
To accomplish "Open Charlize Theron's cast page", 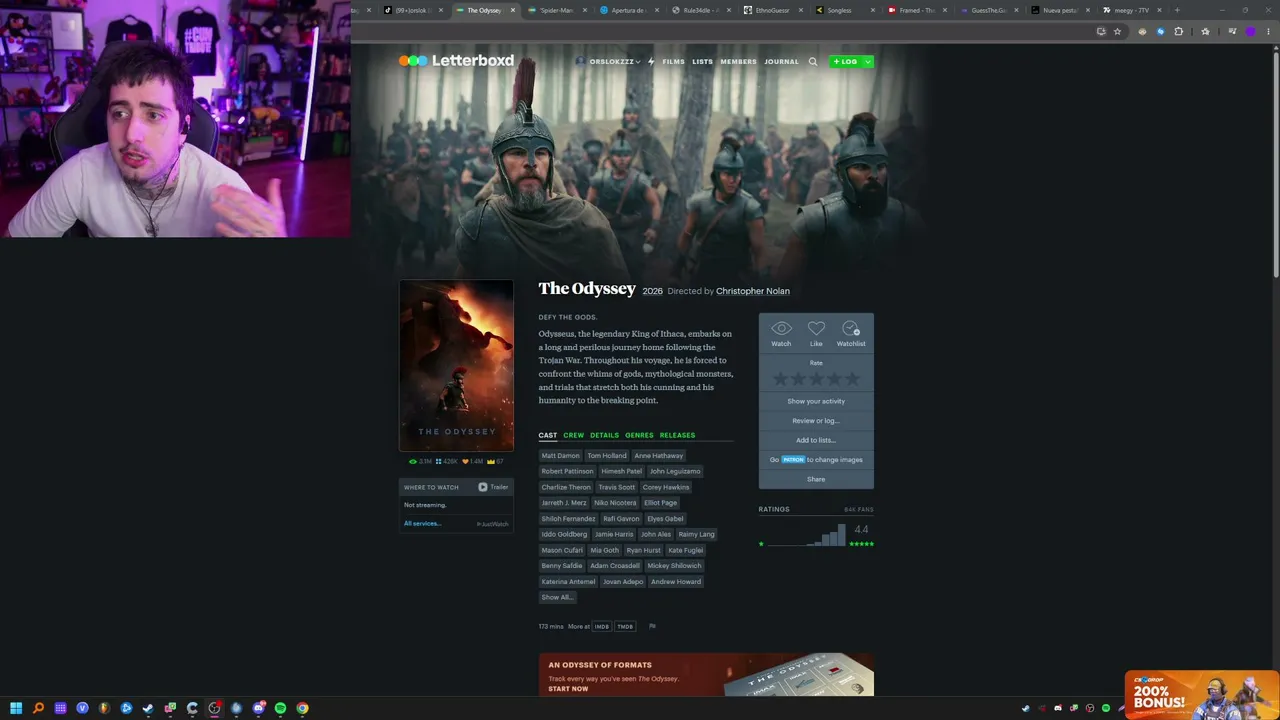I will pyautogui.click(x=566, y=487).
